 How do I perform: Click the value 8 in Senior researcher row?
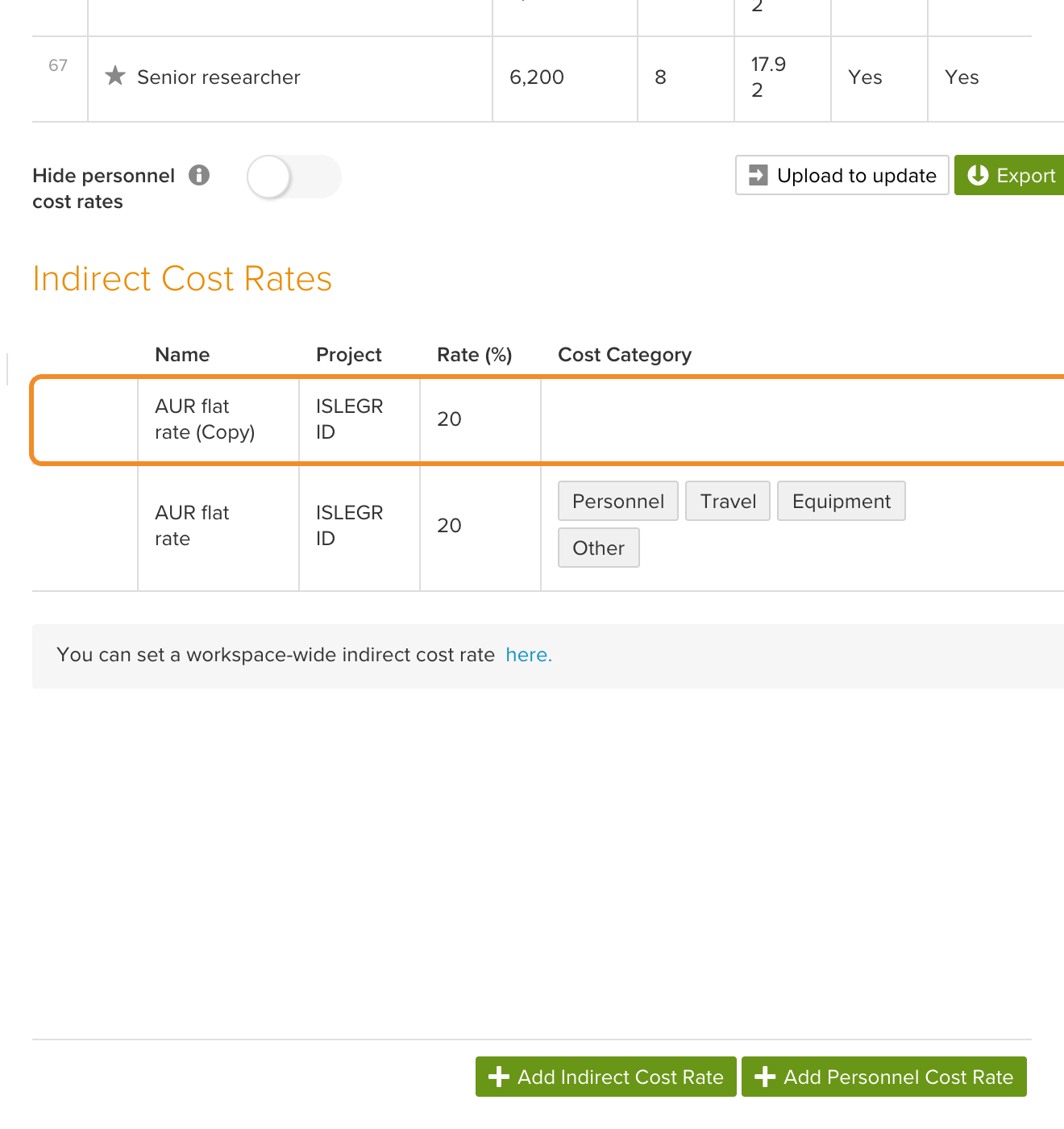[660, 77]
